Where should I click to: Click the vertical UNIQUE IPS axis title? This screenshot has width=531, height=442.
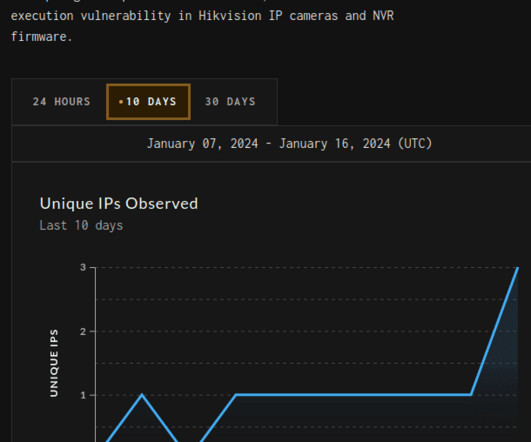tap(54, 363)
